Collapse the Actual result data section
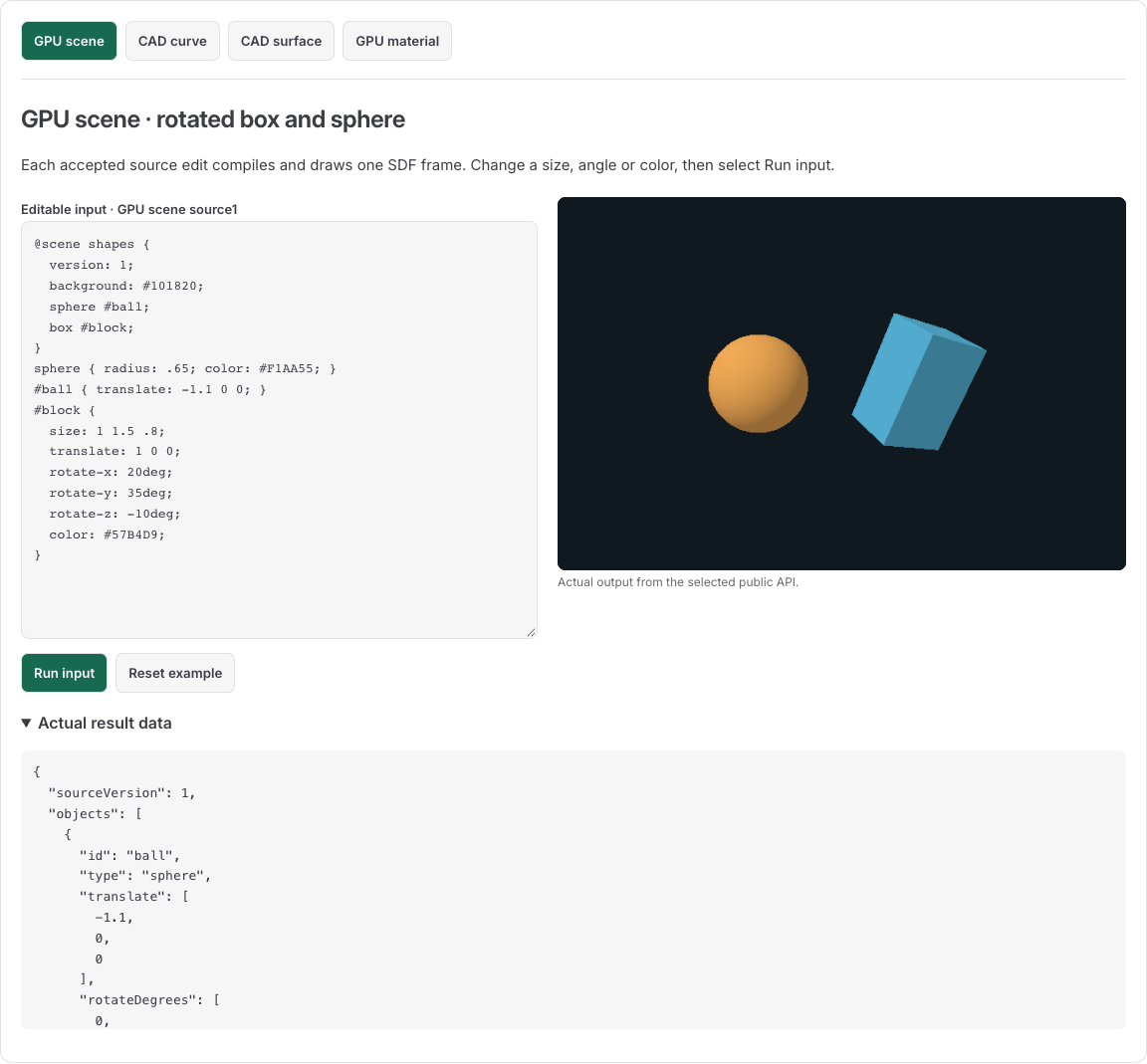 pyautogui.click(x=97, y=724)
